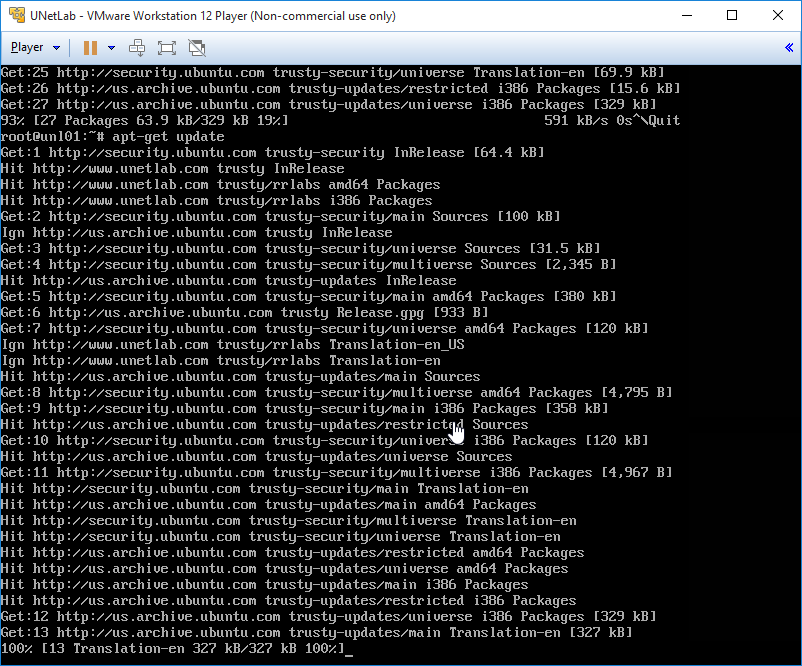Expand the Player menu dropdown arrow

57,48
